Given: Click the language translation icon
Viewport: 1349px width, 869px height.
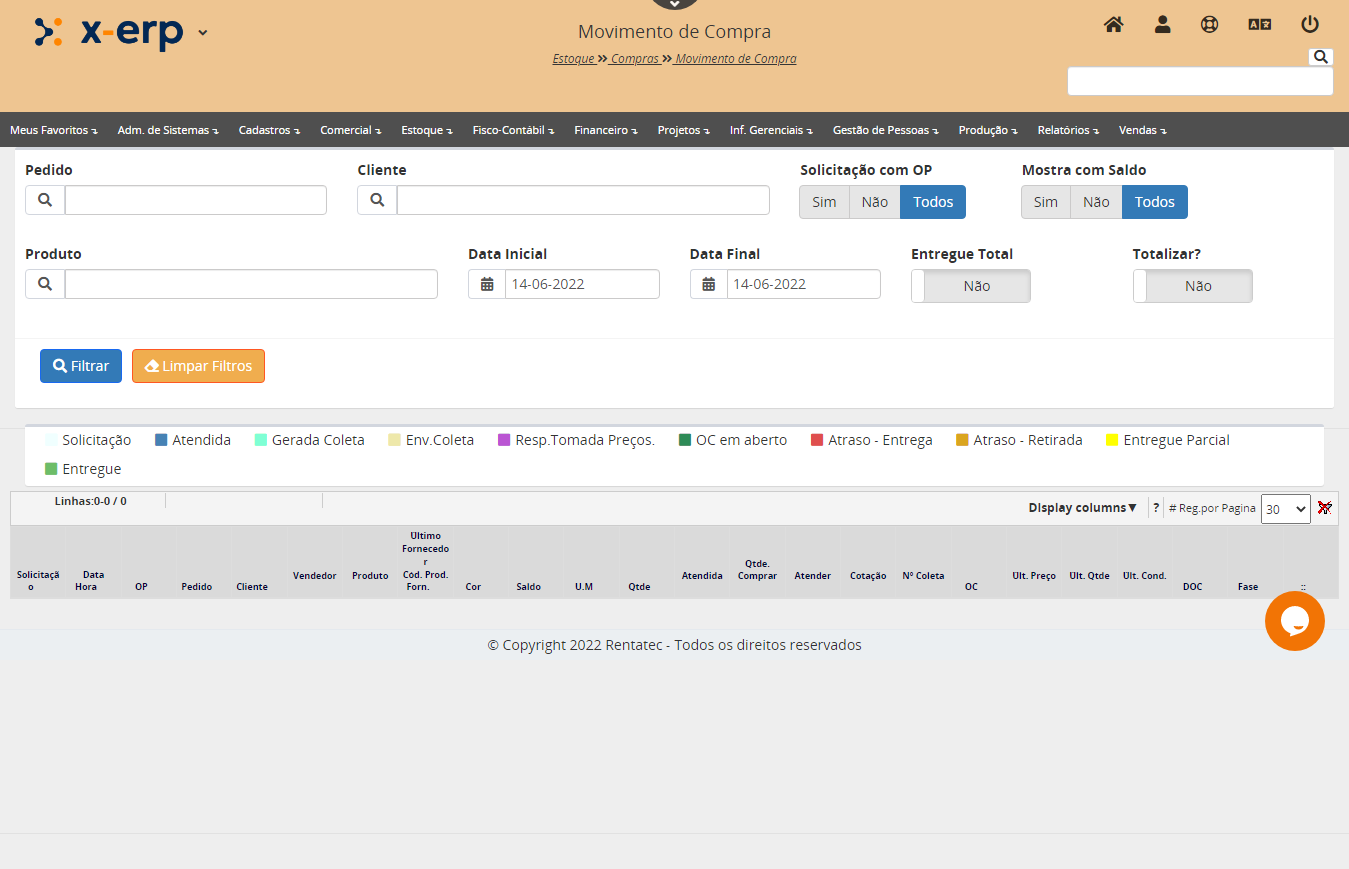Looking at the screenshot, I should (1259, 25).
